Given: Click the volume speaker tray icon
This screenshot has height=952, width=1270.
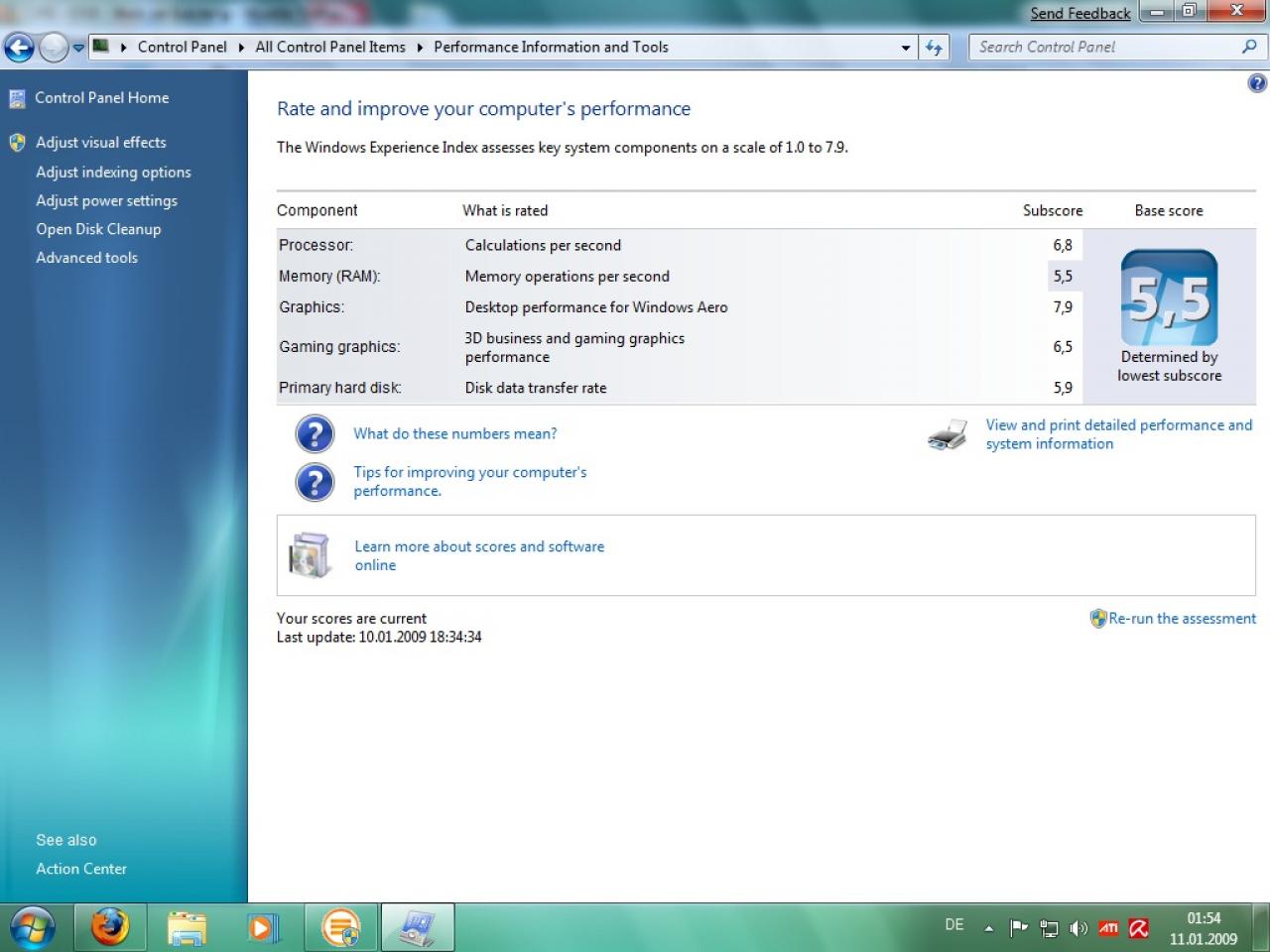Looking at the screenshot, I should (x=1079, y=928).
